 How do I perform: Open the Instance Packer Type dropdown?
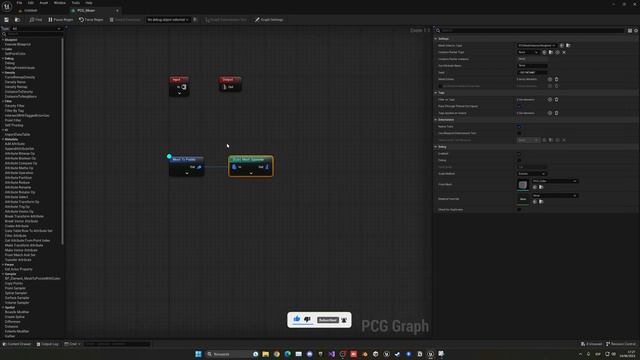528,52
